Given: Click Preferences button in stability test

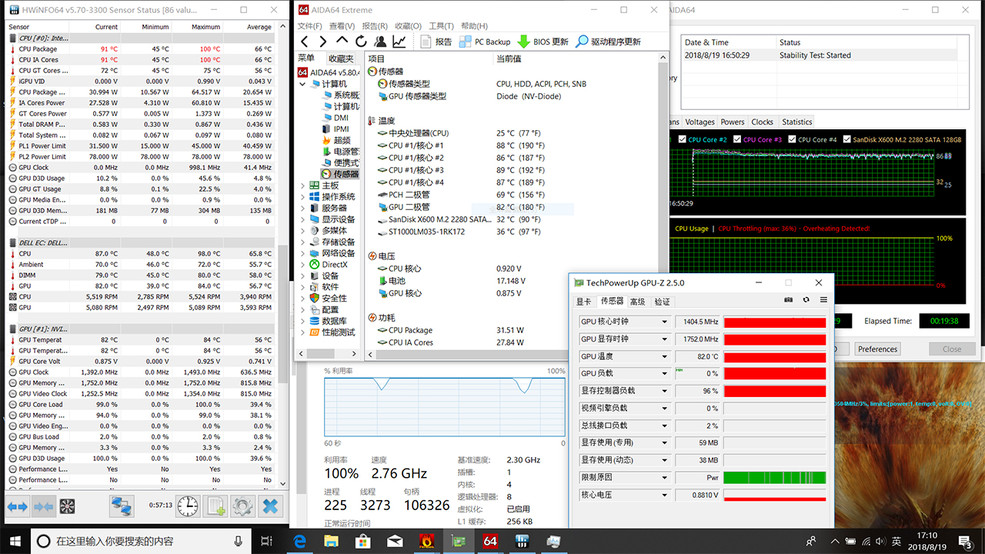Looking at the screenshot, I should [x=877, y=349].
